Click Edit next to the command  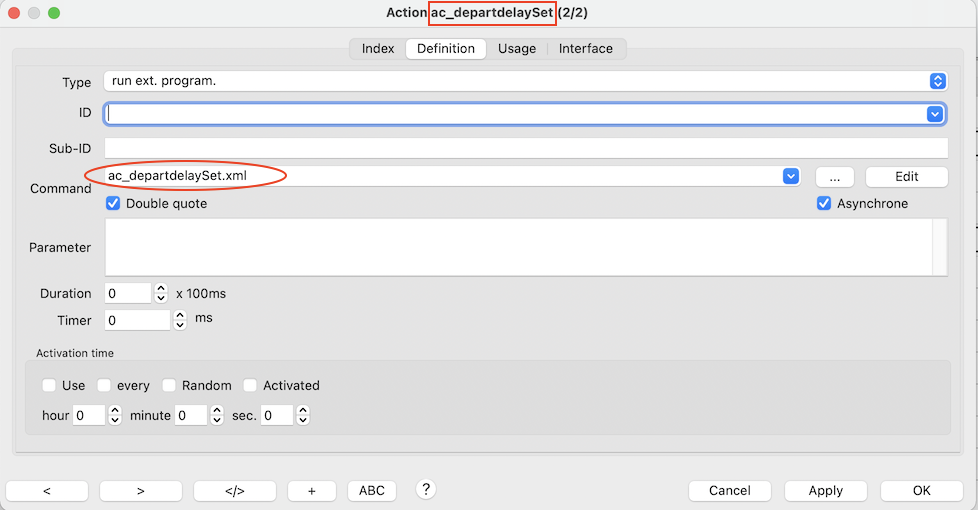[x=906, y=176]
